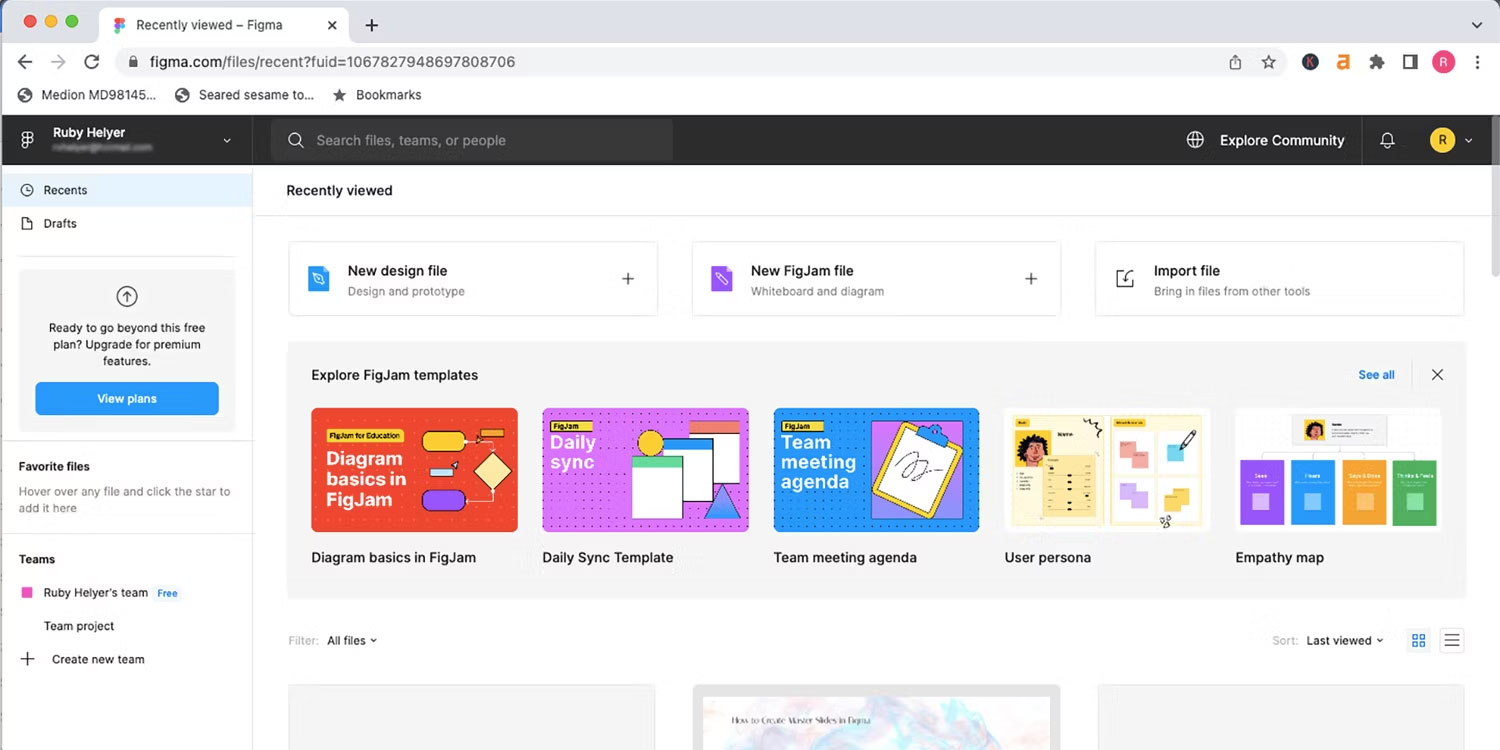
Task: Click the View plans button
Action: point(127,398)
